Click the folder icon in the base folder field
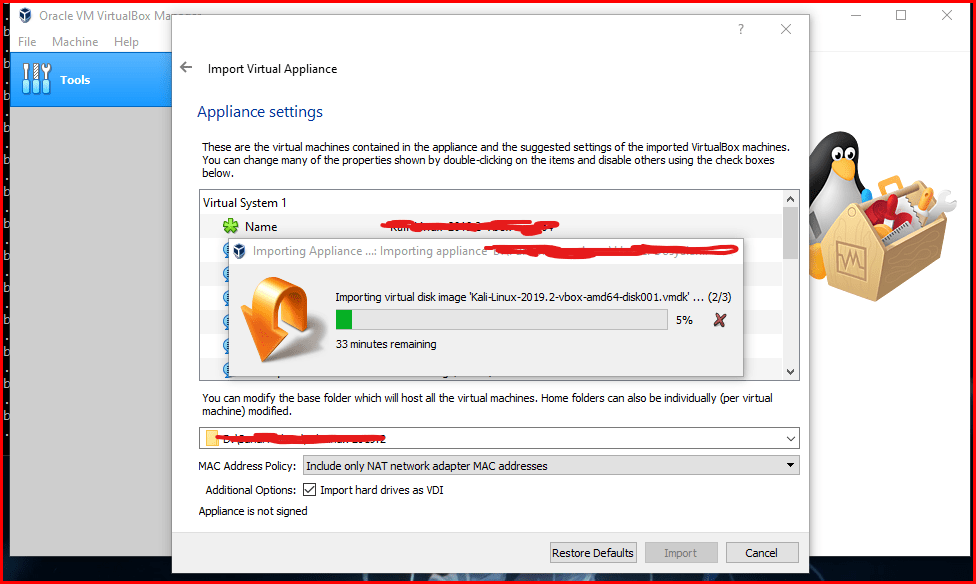 point(212,438)
